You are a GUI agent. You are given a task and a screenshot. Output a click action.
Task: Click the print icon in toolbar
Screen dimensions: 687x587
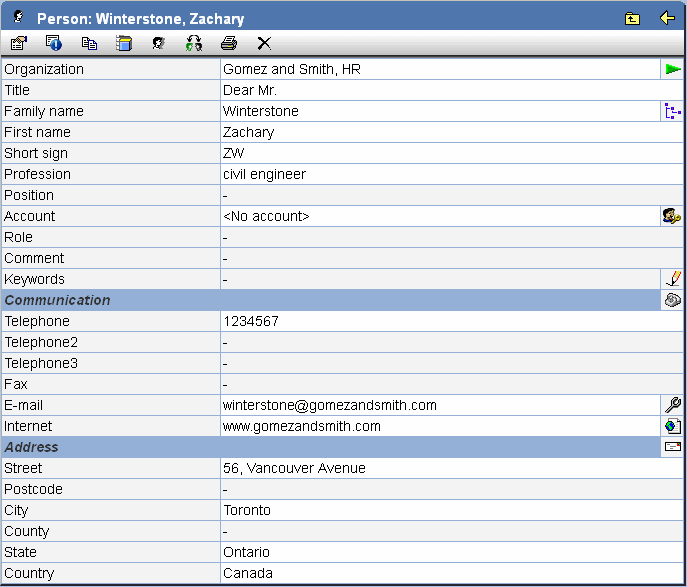tap(229, 43)
